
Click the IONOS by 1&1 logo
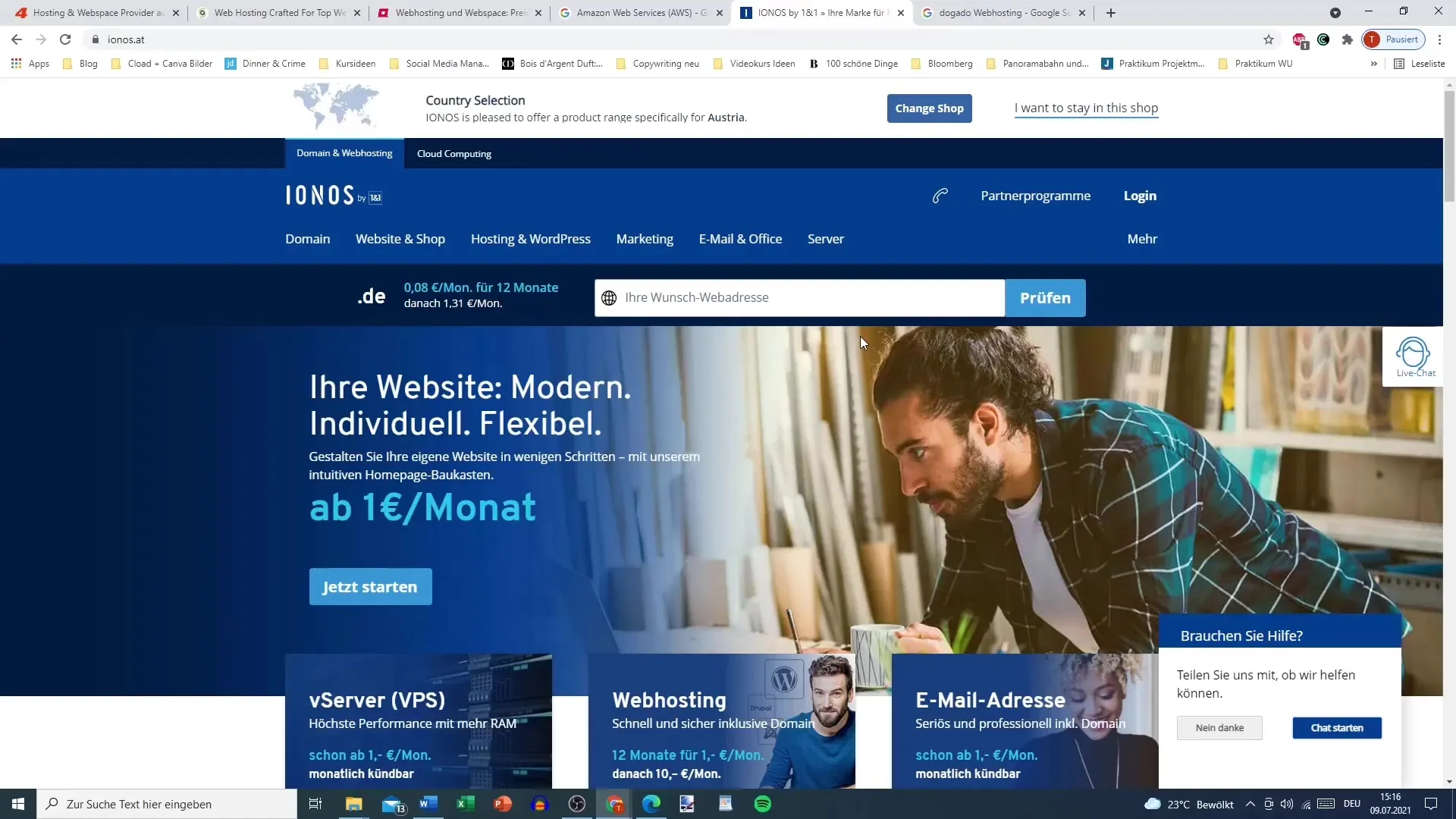coord(334,196)
